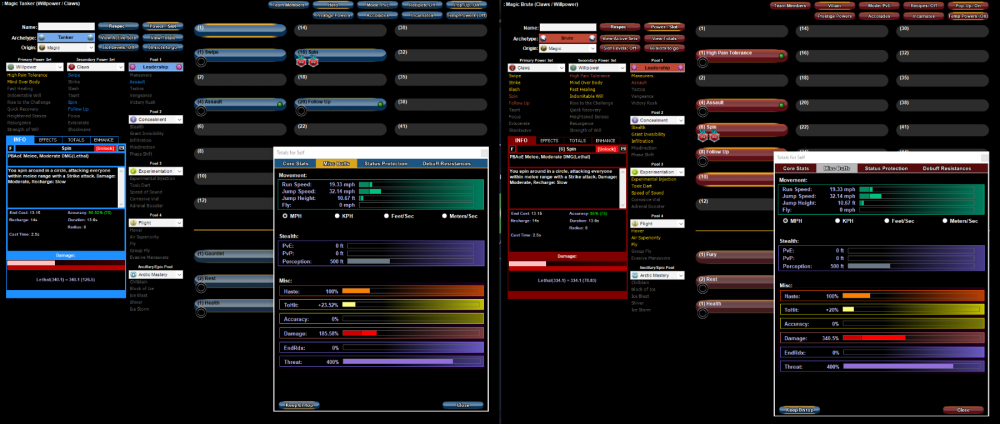The height and width of the screenshot is (424, 1000).
Task: Toggle green dot on Brute's (4) Assault power
Action: click(781, 104)
